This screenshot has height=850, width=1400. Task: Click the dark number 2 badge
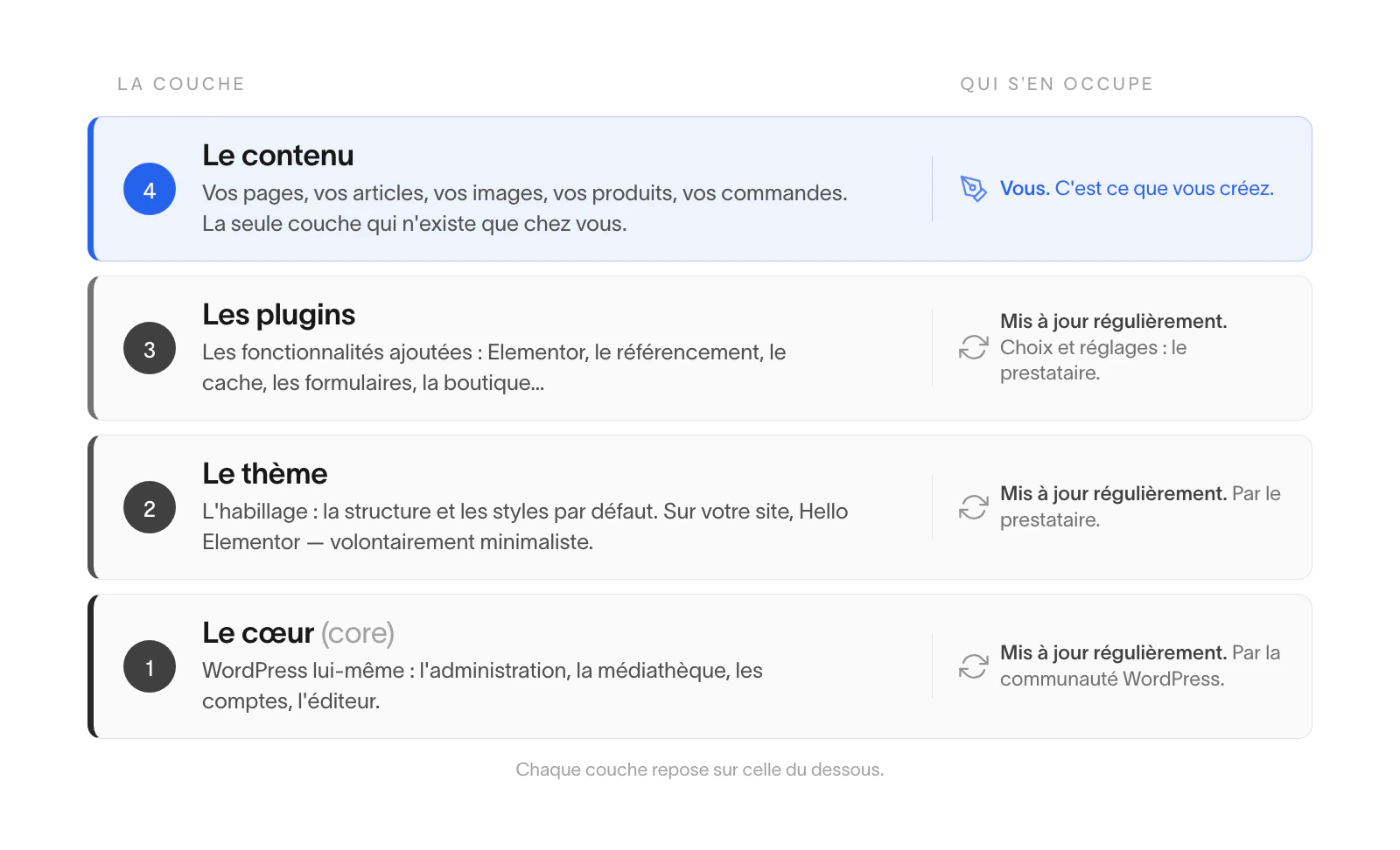[150, 507]
